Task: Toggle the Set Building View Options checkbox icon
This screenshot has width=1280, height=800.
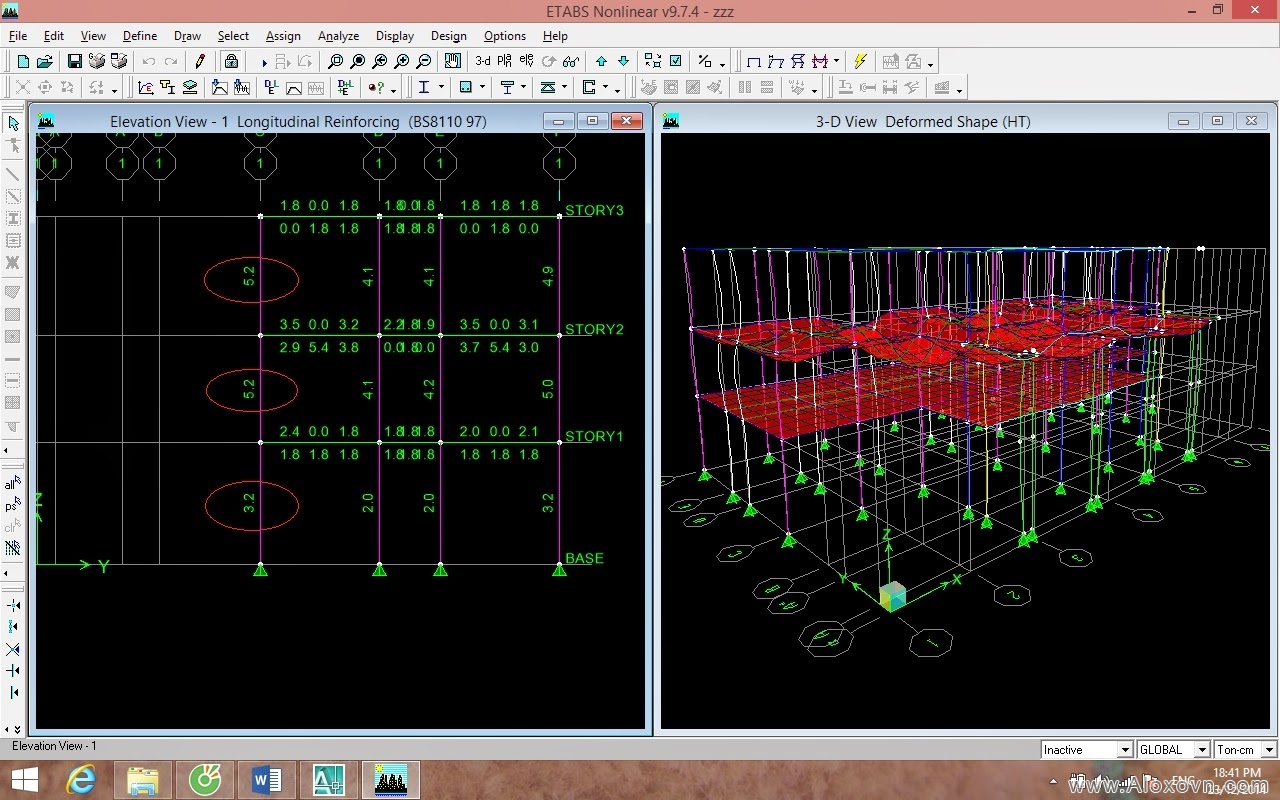Action: (676, 62)
